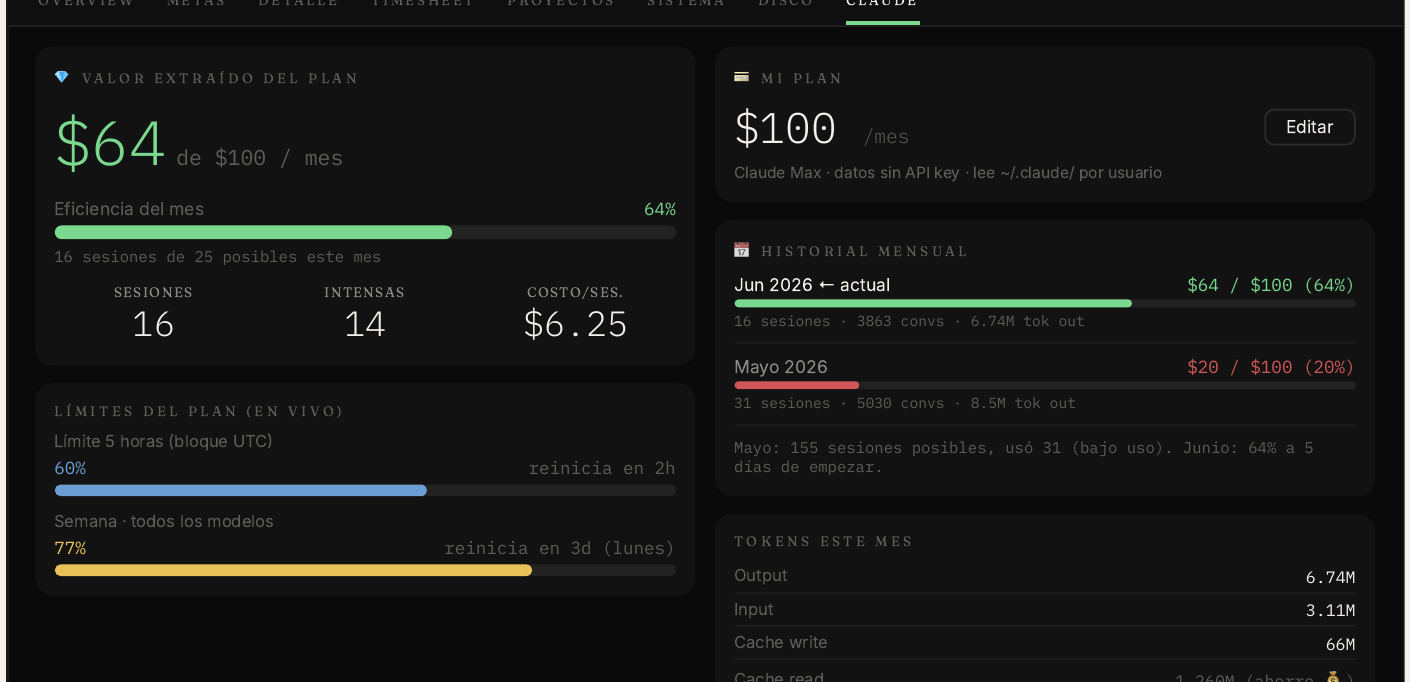Click the Historial Mensual heading
The width and height of the screenshot is (1410, 682).
pyautogui.click(x=865, y=251)
